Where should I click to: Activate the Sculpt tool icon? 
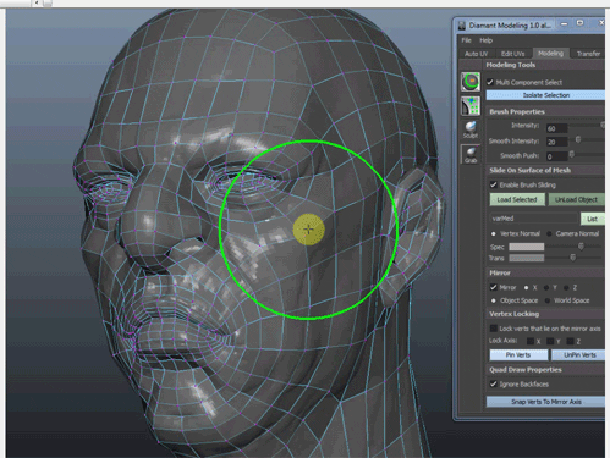click(470, 129)
